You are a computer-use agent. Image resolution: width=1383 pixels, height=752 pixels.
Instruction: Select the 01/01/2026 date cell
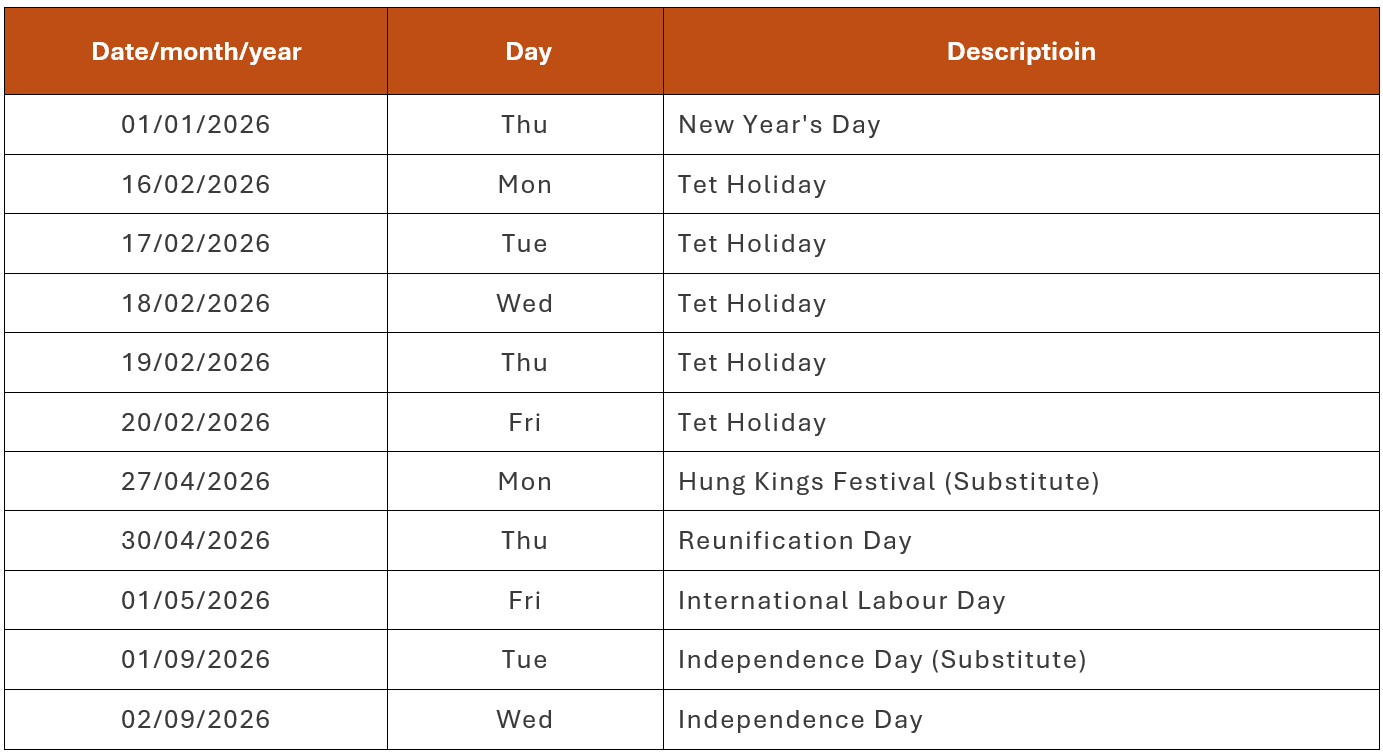pyautogui.click(x=196, y=125)
